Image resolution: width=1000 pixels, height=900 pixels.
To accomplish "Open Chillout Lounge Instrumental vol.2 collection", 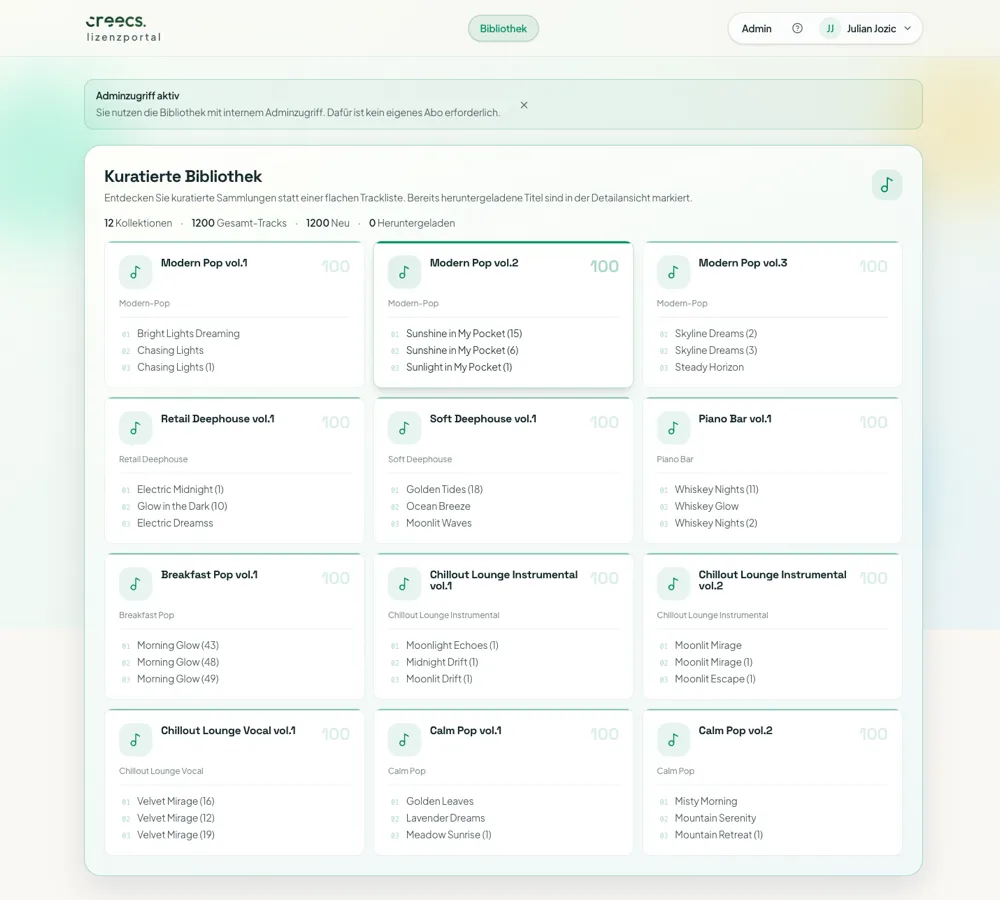I will click(x=772, y=580).
